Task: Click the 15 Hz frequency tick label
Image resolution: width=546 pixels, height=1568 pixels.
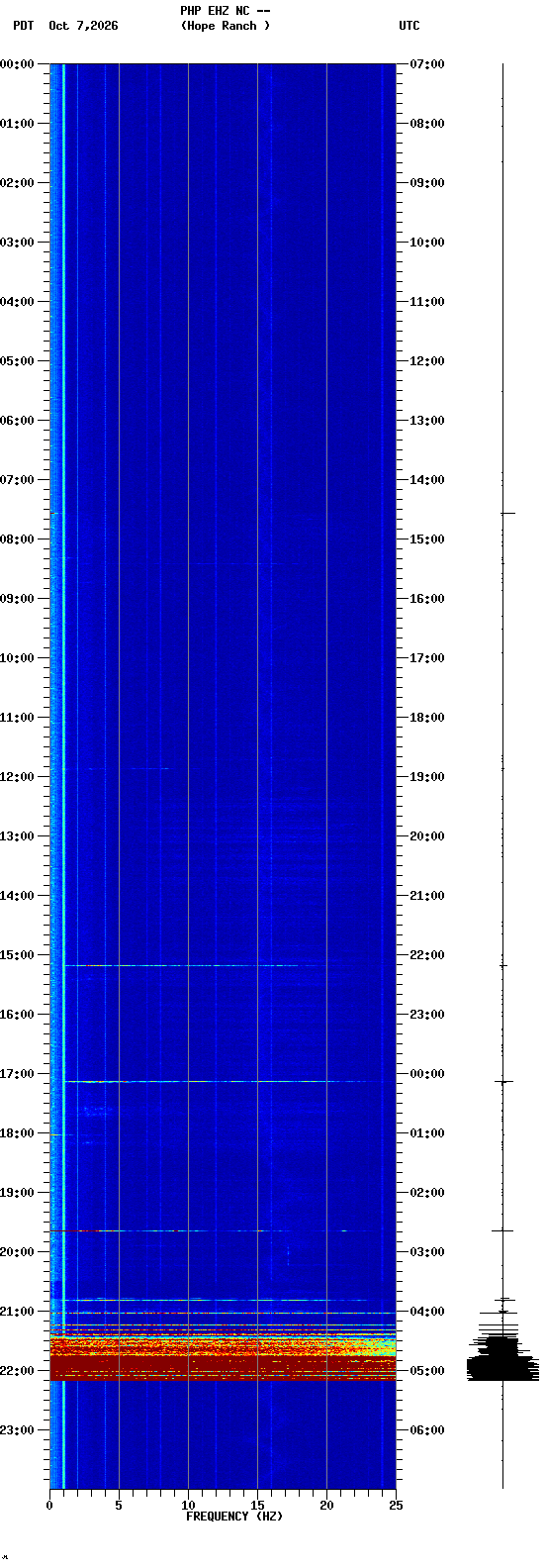Action: (257, 1506)
